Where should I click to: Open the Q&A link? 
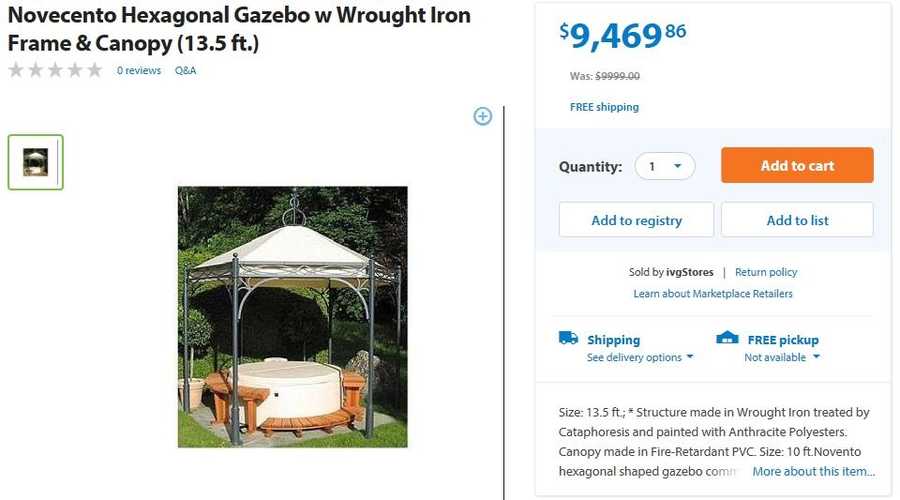pos(186,71)
